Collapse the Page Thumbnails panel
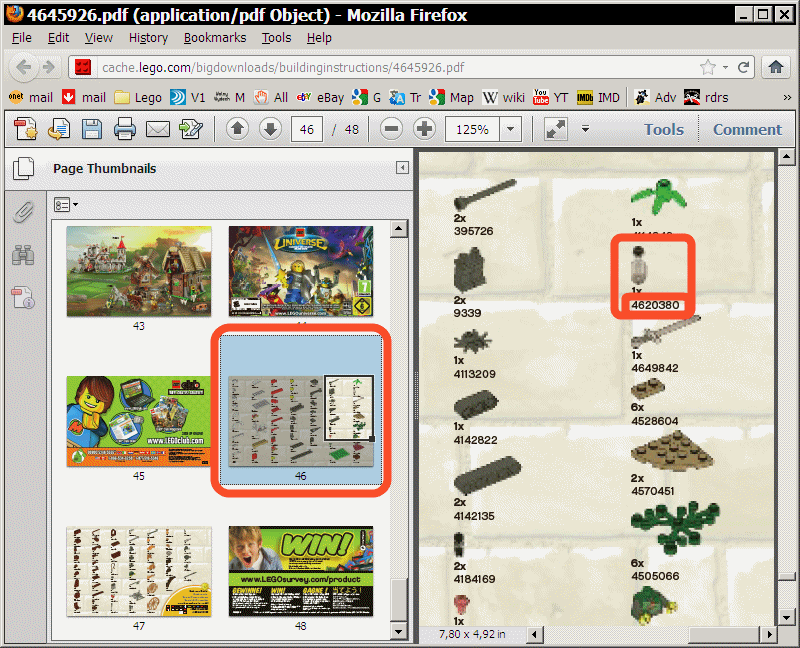The height and width of the screenshot is (648, 800). point(402,167)
